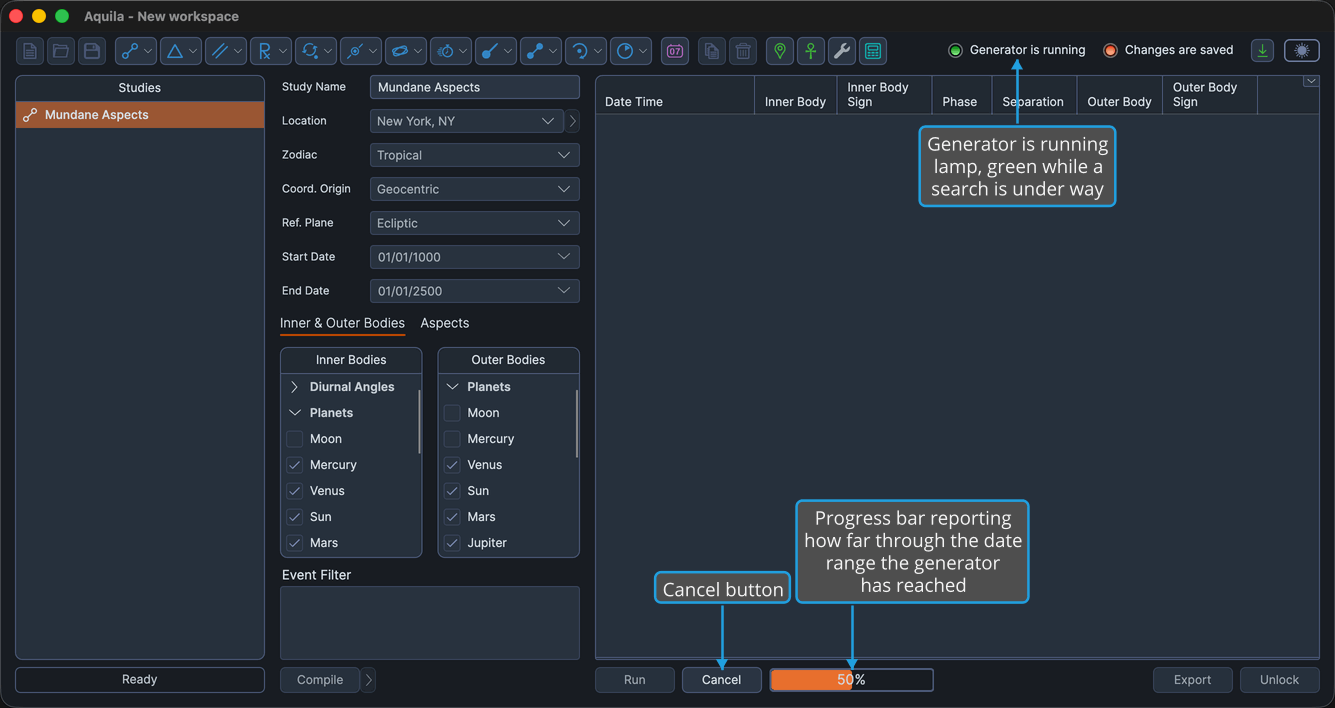1335x708 pixels.
Task: Open the two-linked-nodes study toolbar button
Action: (136, 51)
